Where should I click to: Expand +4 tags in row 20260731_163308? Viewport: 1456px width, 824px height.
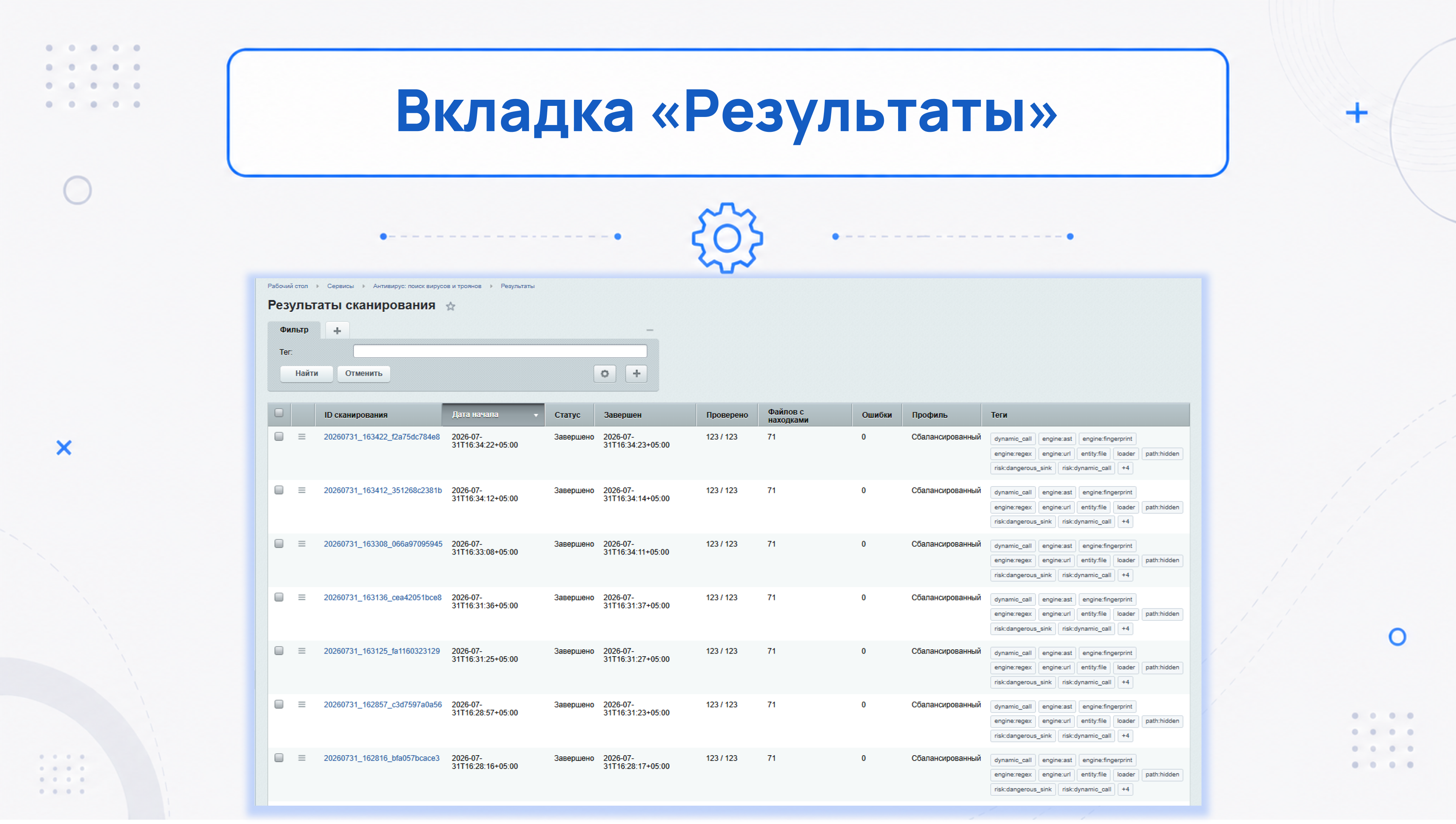pos(1125,576)
